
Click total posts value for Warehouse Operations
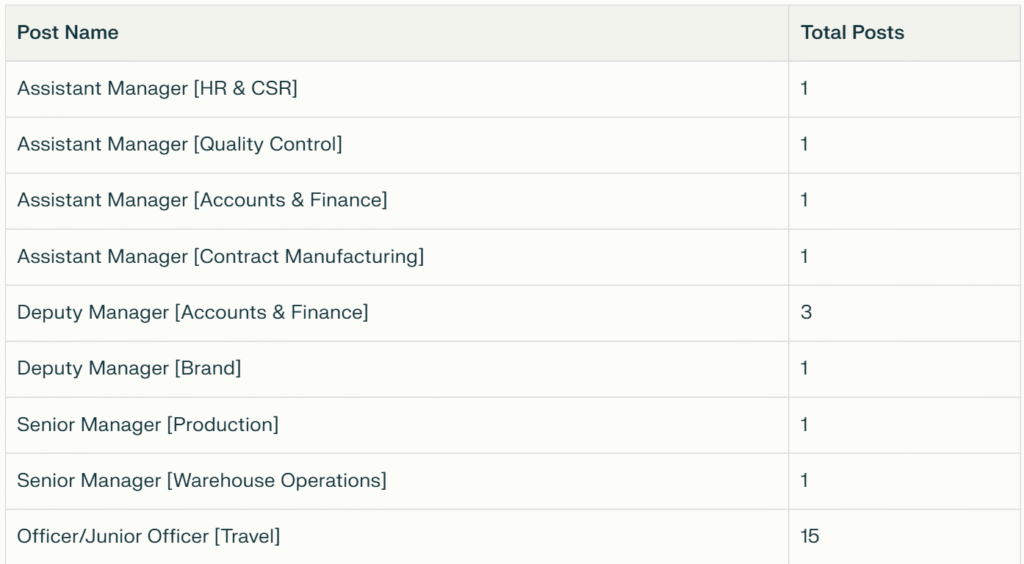[x=805, y=480]
